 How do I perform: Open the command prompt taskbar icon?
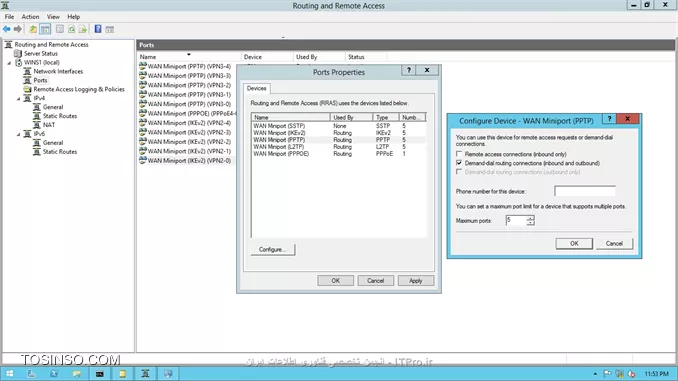(99, 374)
